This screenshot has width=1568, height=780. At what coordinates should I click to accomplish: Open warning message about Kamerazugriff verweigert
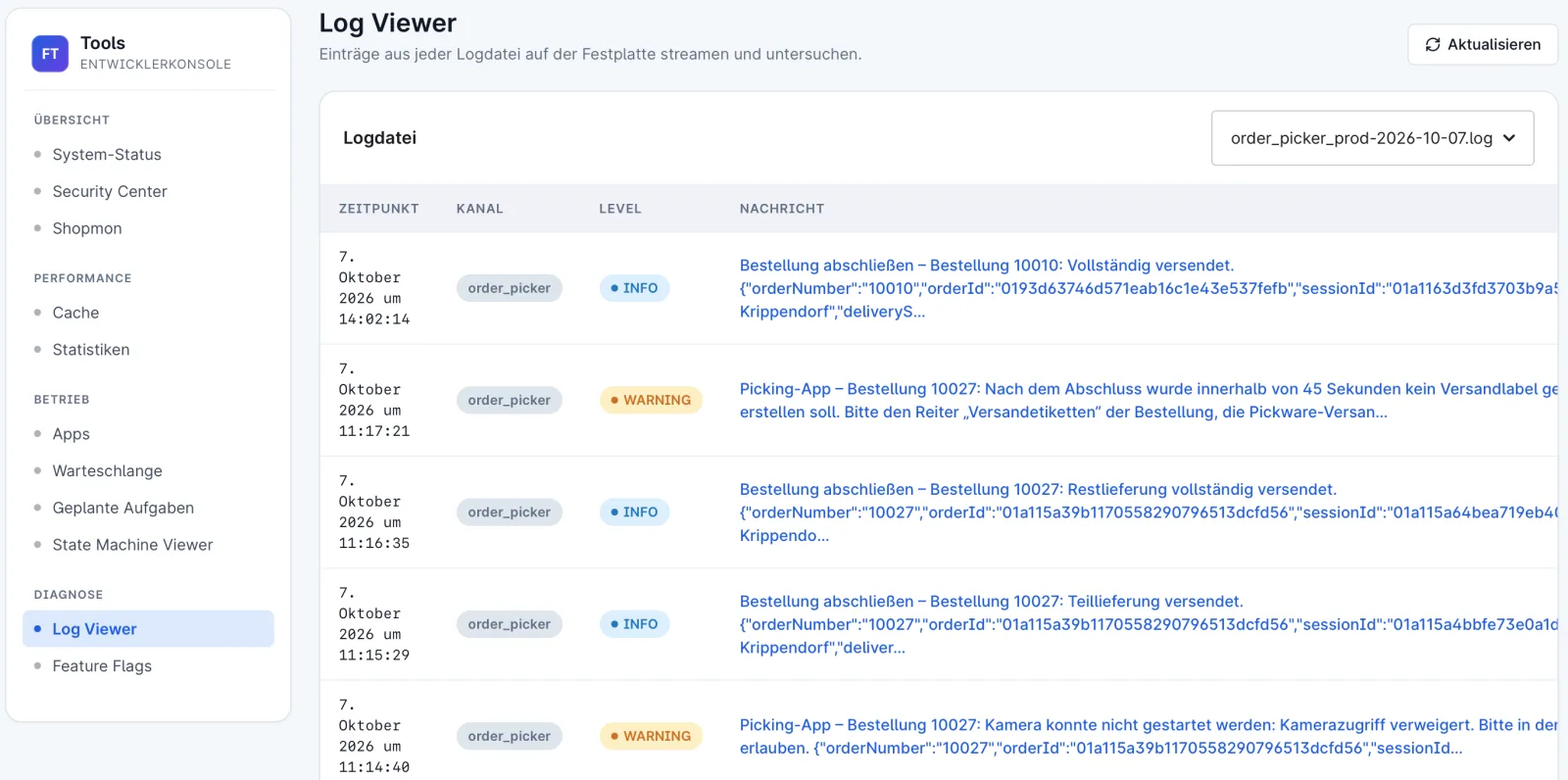click(x=1148, y=737)
